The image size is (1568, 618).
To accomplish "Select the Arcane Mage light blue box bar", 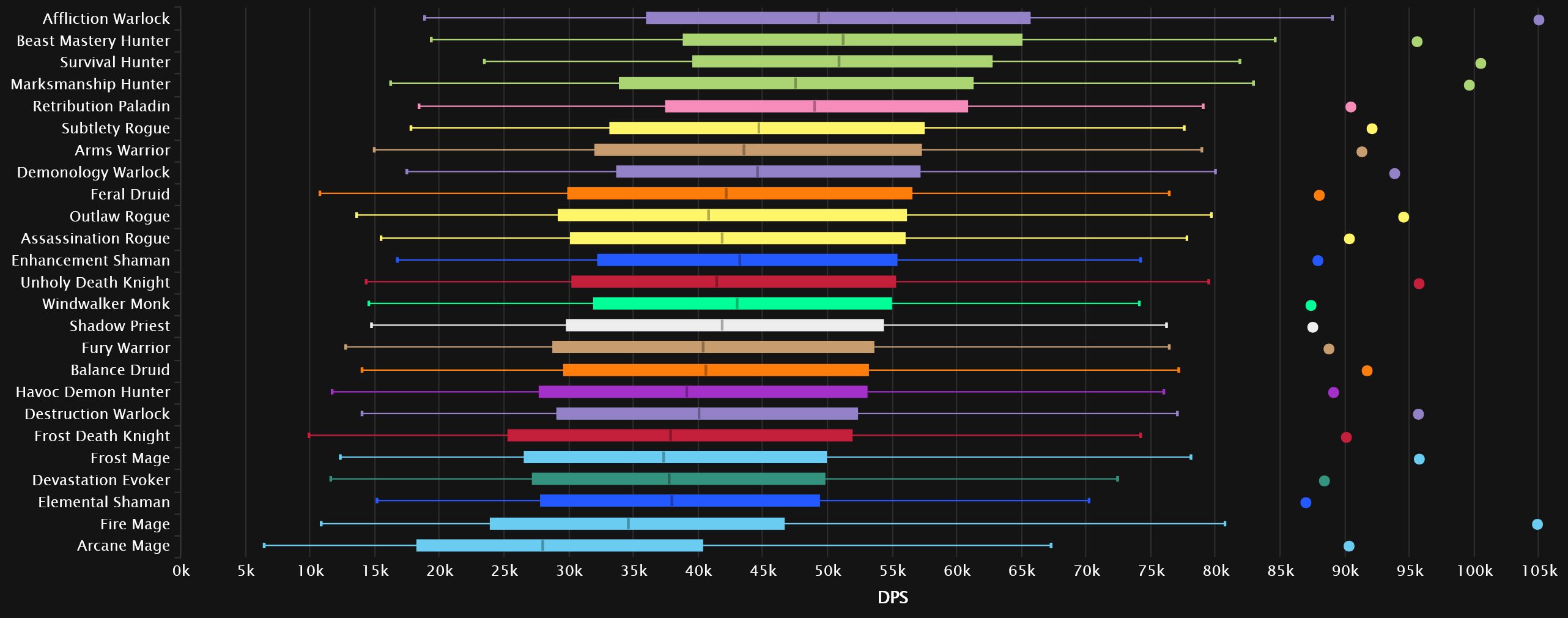I will [x=560, y=545].
